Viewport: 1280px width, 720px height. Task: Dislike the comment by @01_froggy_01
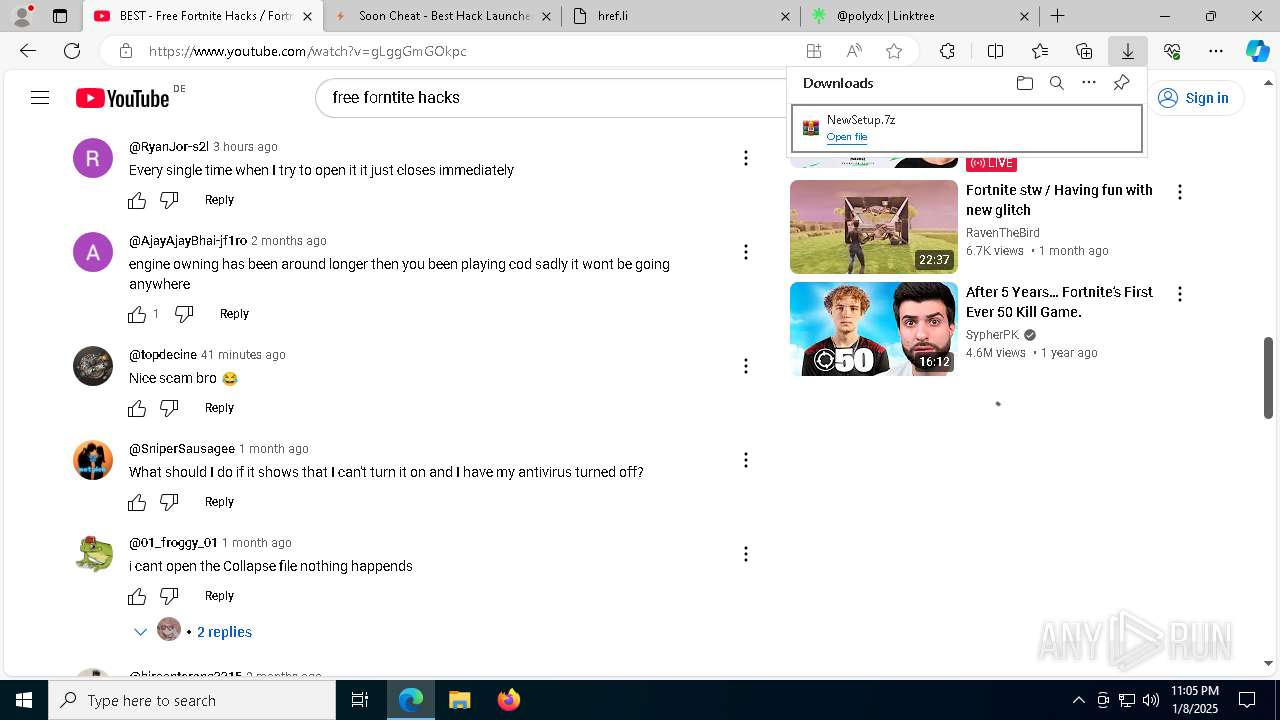click(169, 596)
